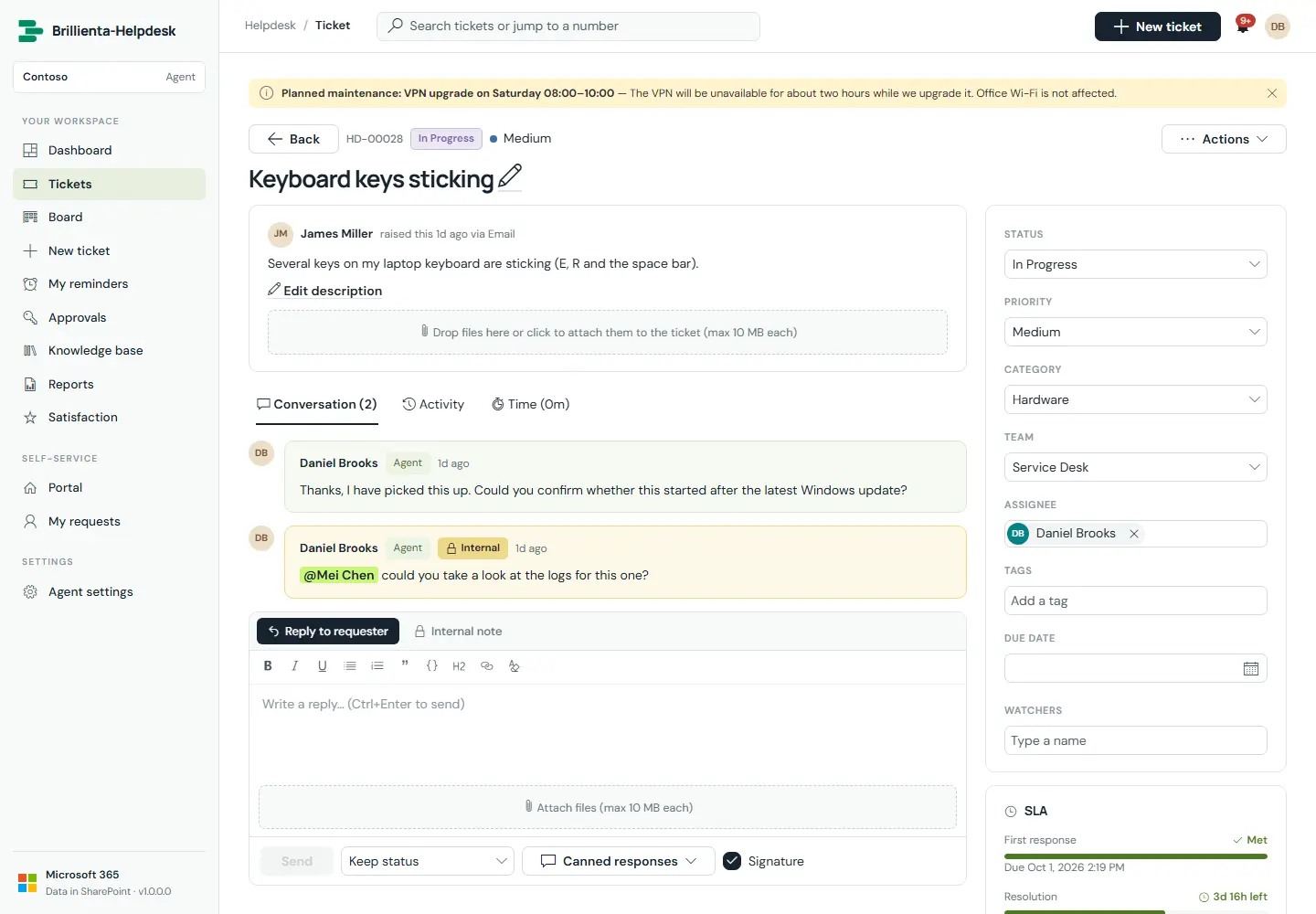Viewport: 1316px width, 914px height.
Task: Open the Team dropdown showing Service Desk
Action: point(1136,467)
